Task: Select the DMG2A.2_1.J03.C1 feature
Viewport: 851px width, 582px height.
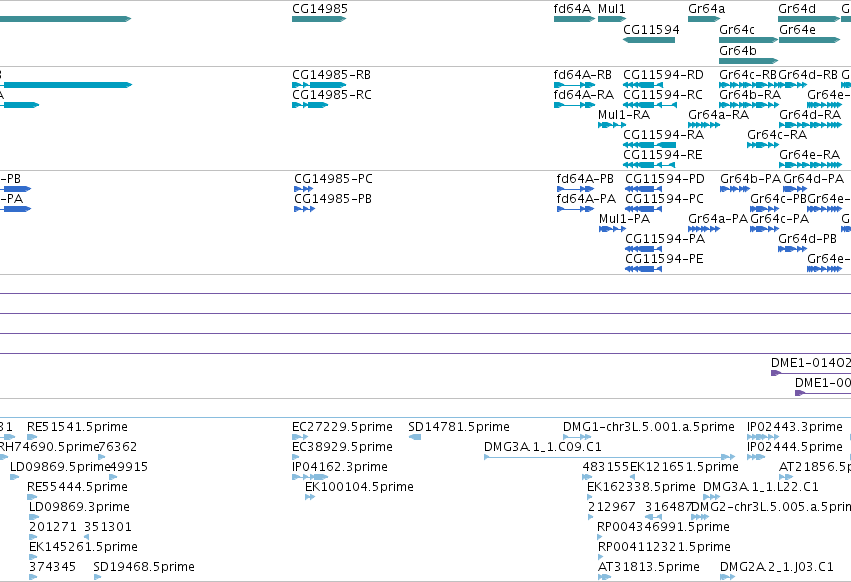Action: (x=727, y=577)
